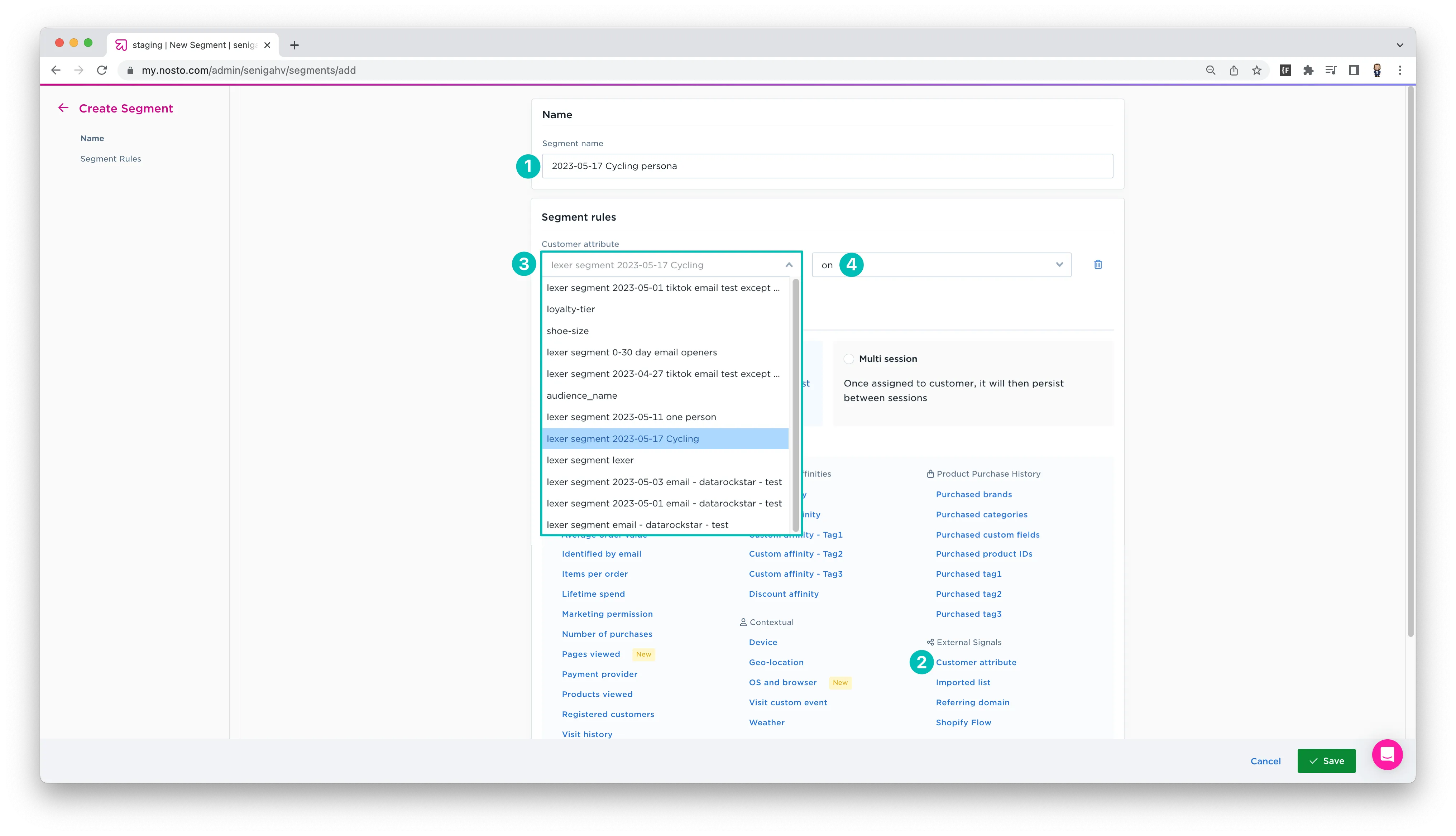Click the Segment name input field
1456x836 pixels.
click(x=827, y=166)
